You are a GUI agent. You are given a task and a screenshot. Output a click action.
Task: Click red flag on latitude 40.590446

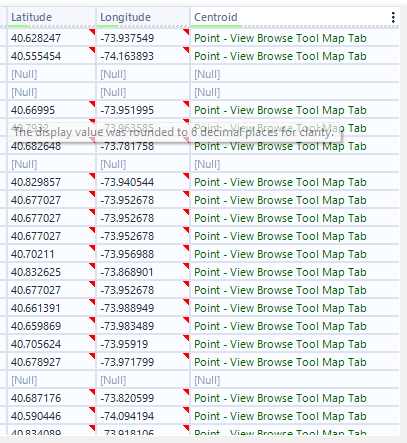point(92,410)
